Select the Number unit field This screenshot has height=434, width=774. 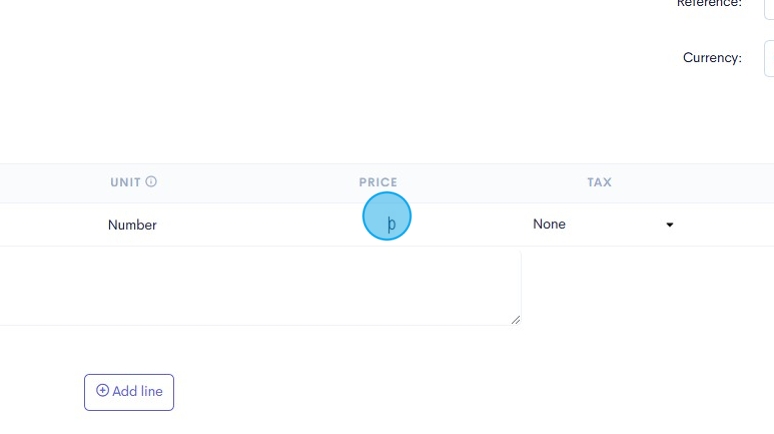tap(132, 225)
